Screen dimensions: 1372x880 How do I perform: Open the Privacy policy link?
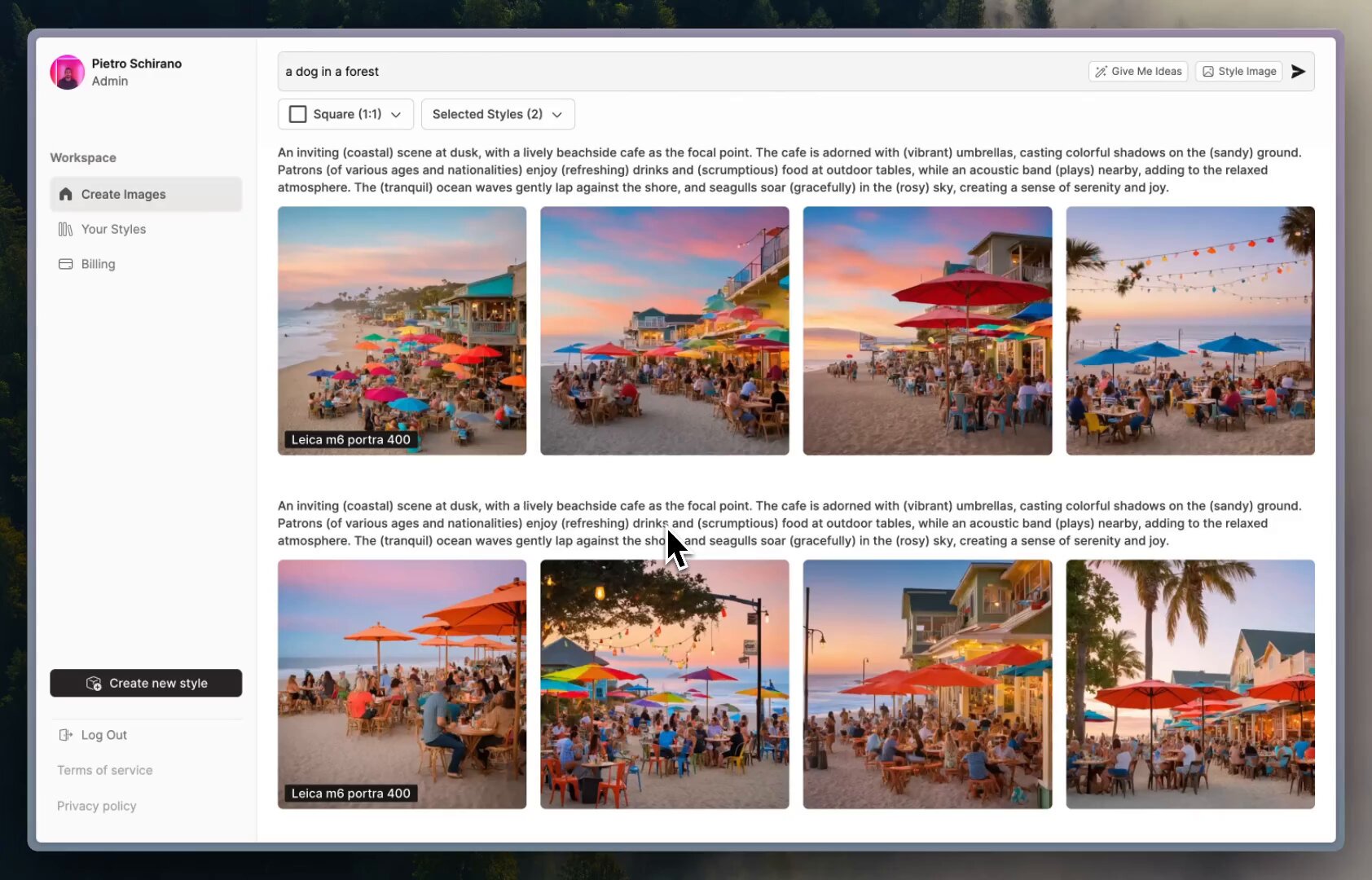click(x=97, y=806)
